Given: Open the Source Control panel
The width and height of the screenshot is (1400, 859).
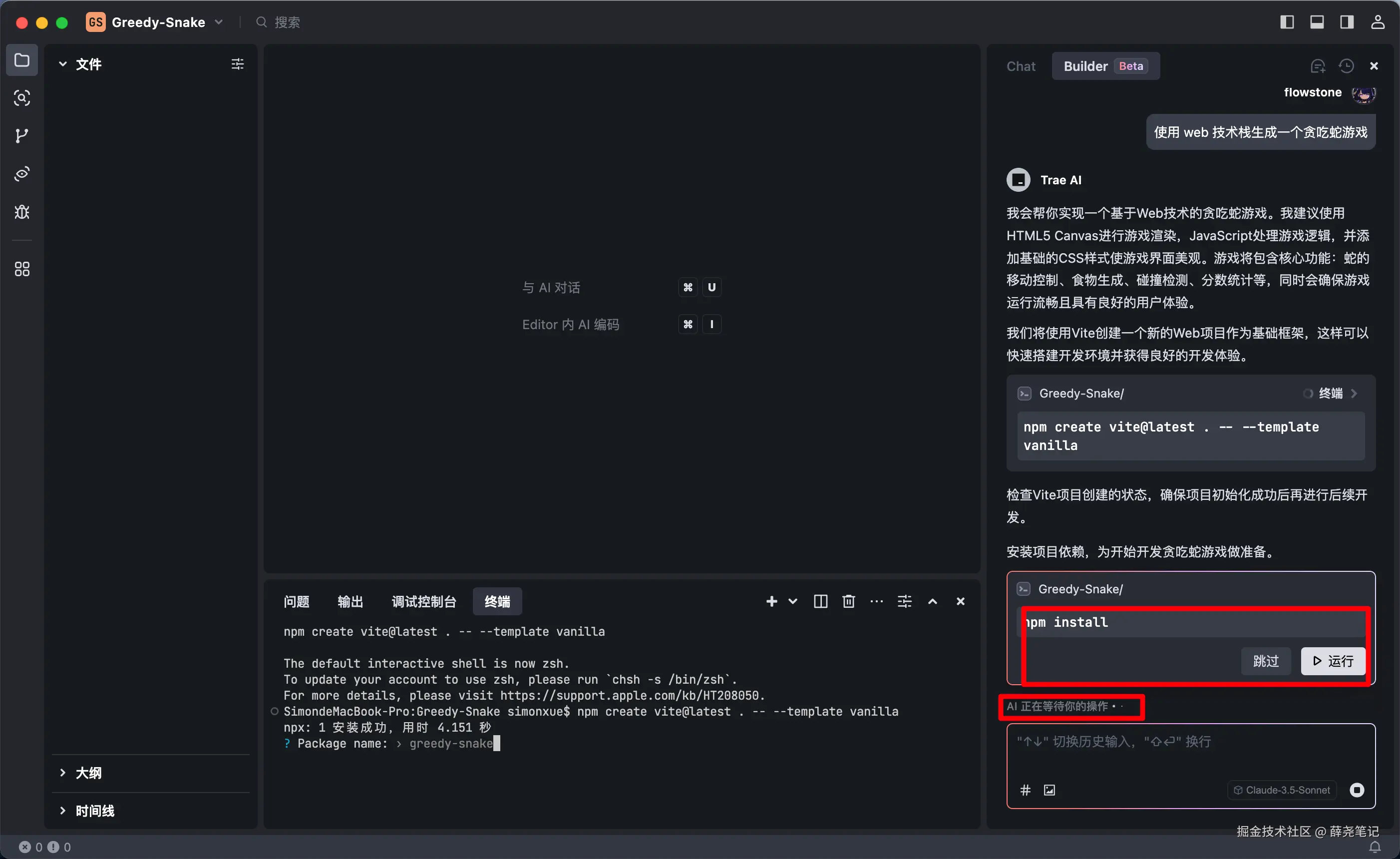Looking at the screenshot, I should pyautogui.click(x=22, y=135).
